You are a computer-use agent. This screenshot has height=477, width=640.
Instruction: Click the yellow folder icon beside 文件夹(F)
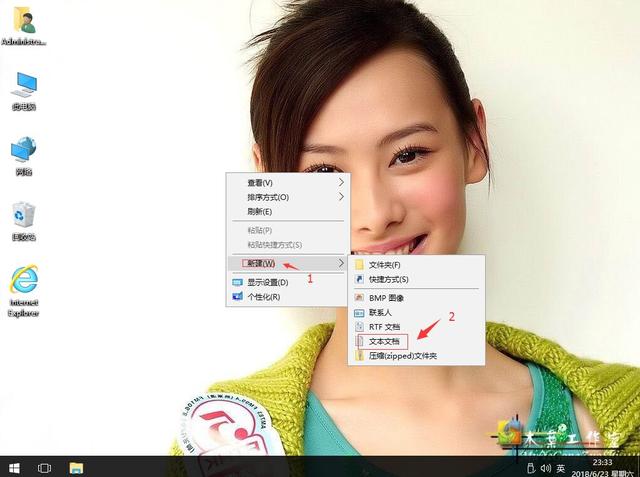pyautogui.click(x=359, y=265)
